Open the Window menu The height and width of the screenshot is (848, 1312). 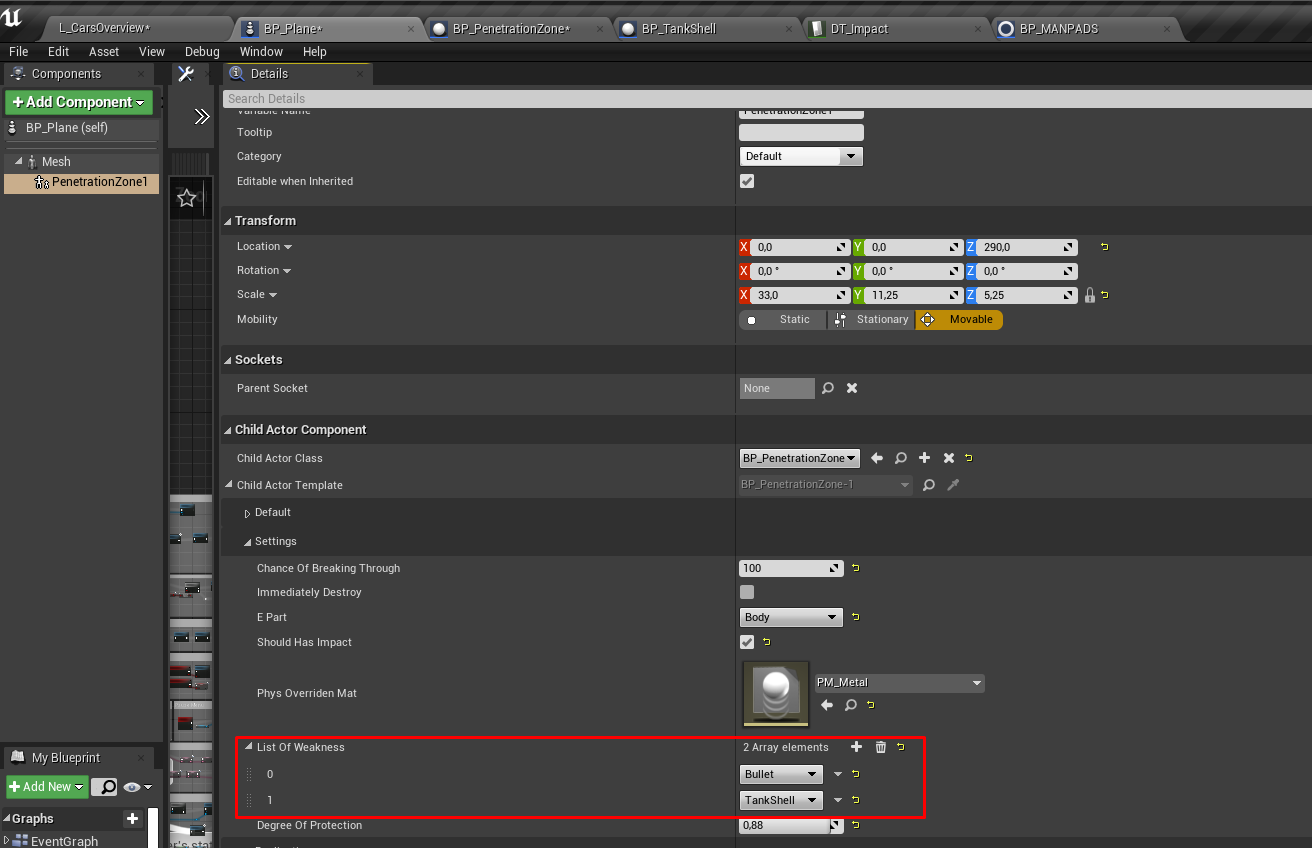pyautogui.click(x=261, y=52)
